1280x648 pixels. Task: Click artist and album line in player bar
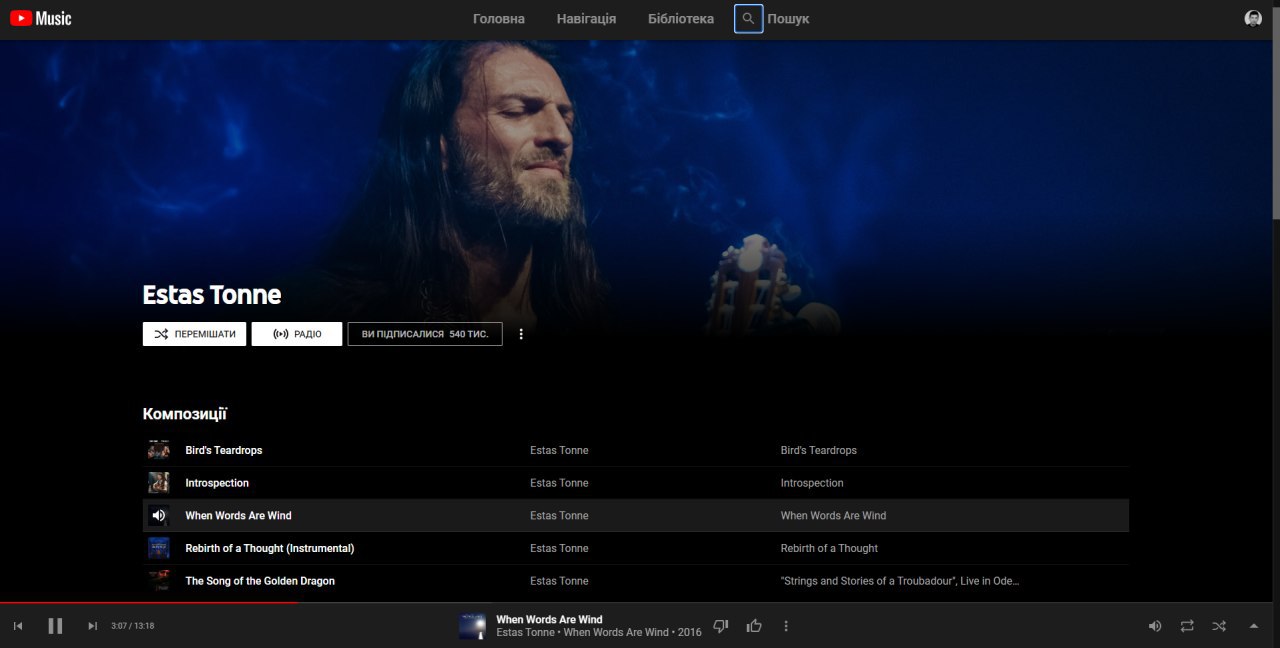[x=599, y=633]
